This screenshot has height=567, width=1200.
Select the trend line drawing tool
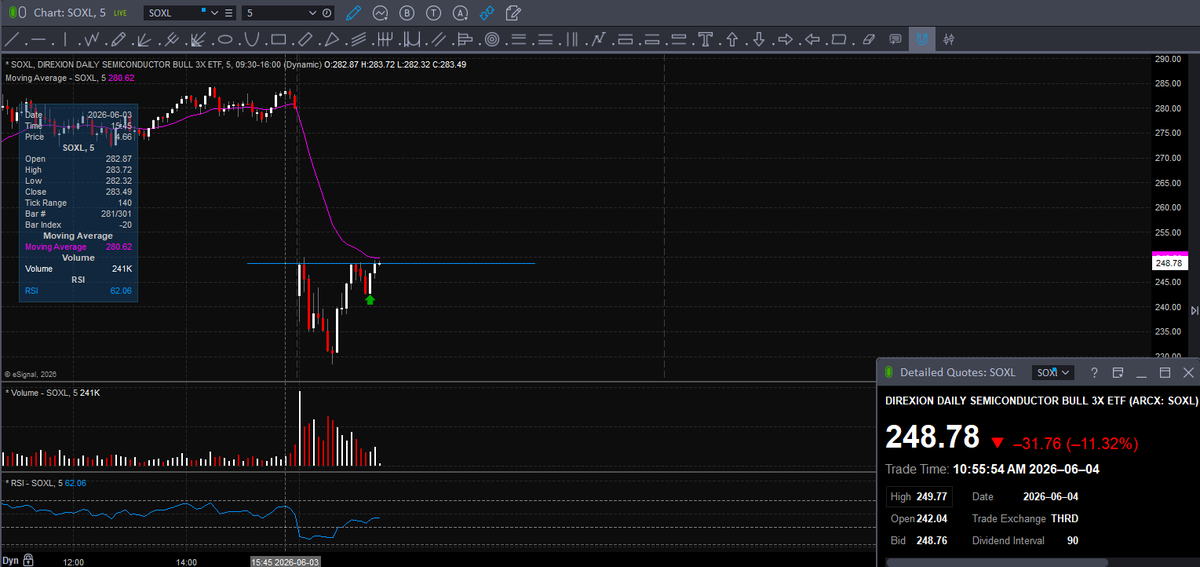tap(11, 39)
